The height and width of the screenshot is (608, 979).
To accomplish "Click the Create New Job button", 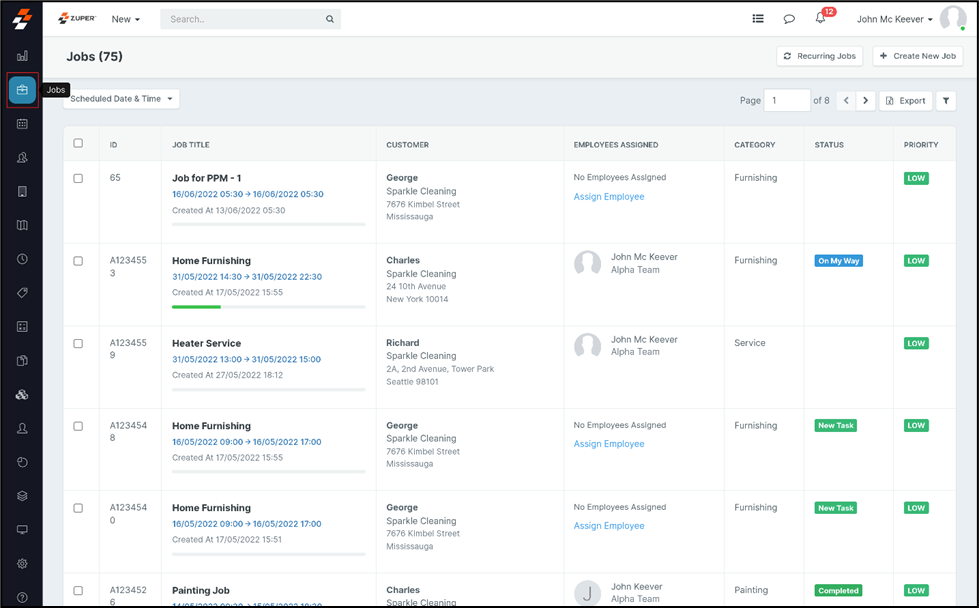I will coord(918,56).
